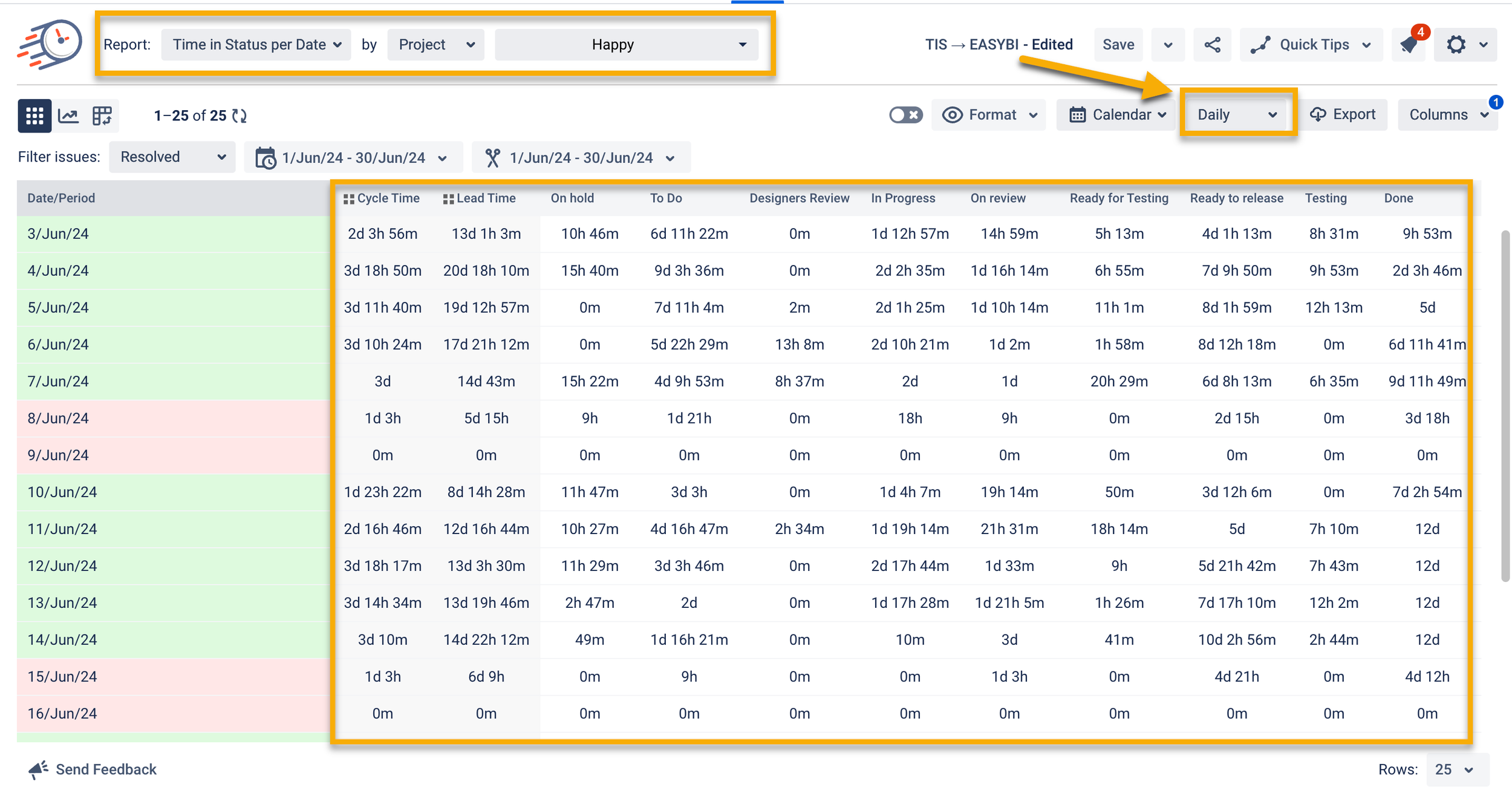Image resolution: width=1512 pixels, height=796 pixels.
Task: Click the refresh results icon
Action: (240, 116)
